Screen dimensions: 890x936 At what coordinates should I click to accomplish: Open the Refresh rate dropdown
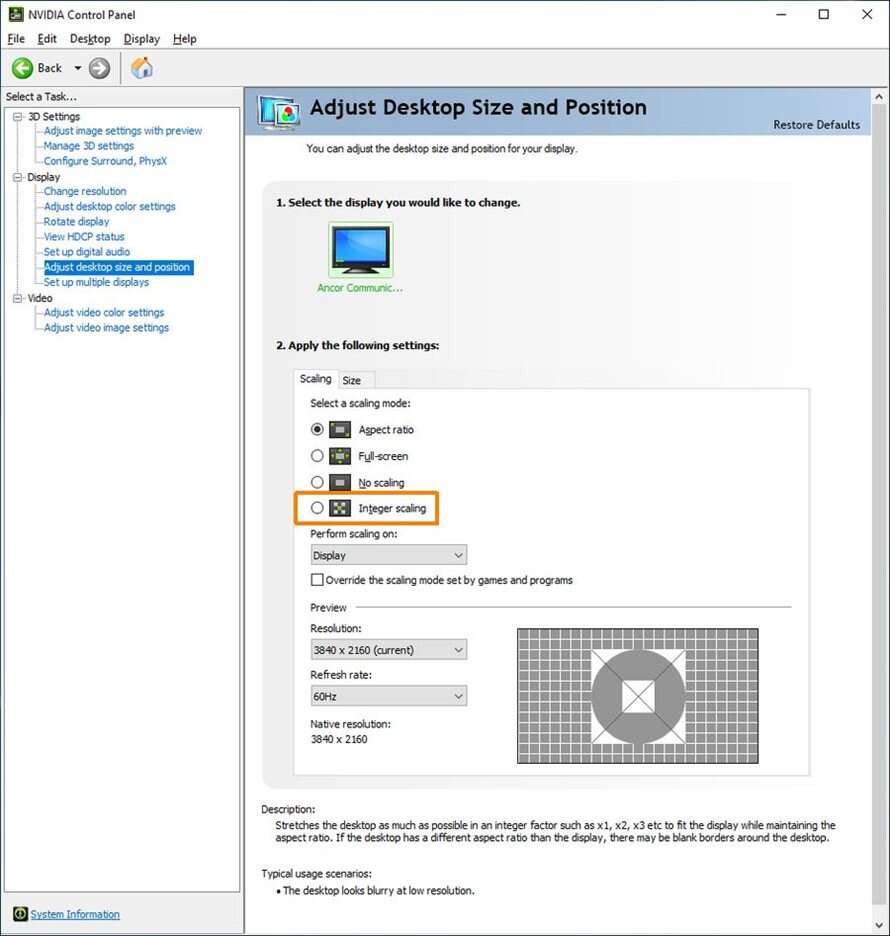point(388,696)
